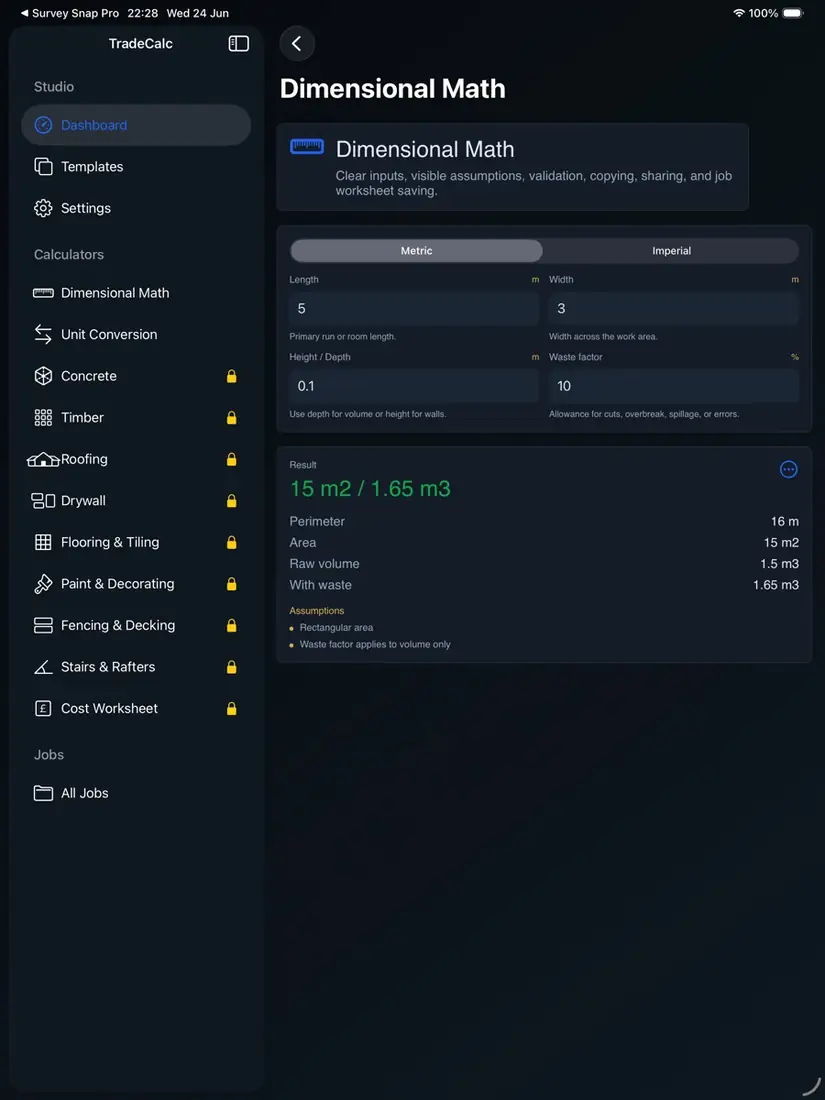Click the Wi-Fi indicator in status bar

click(739, 13)
